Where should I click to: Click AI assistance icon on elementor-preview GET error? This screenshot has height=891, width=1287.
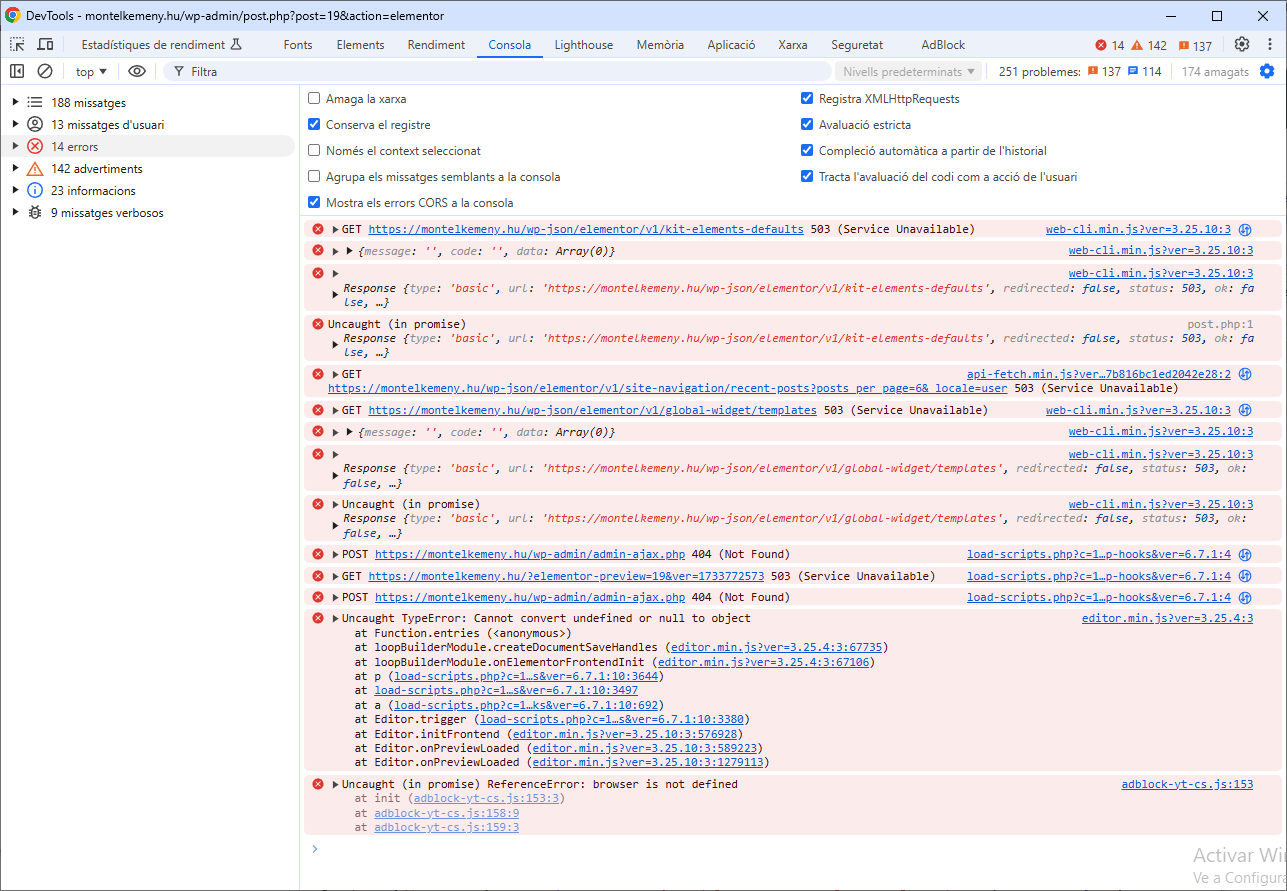click(1245, 576)
